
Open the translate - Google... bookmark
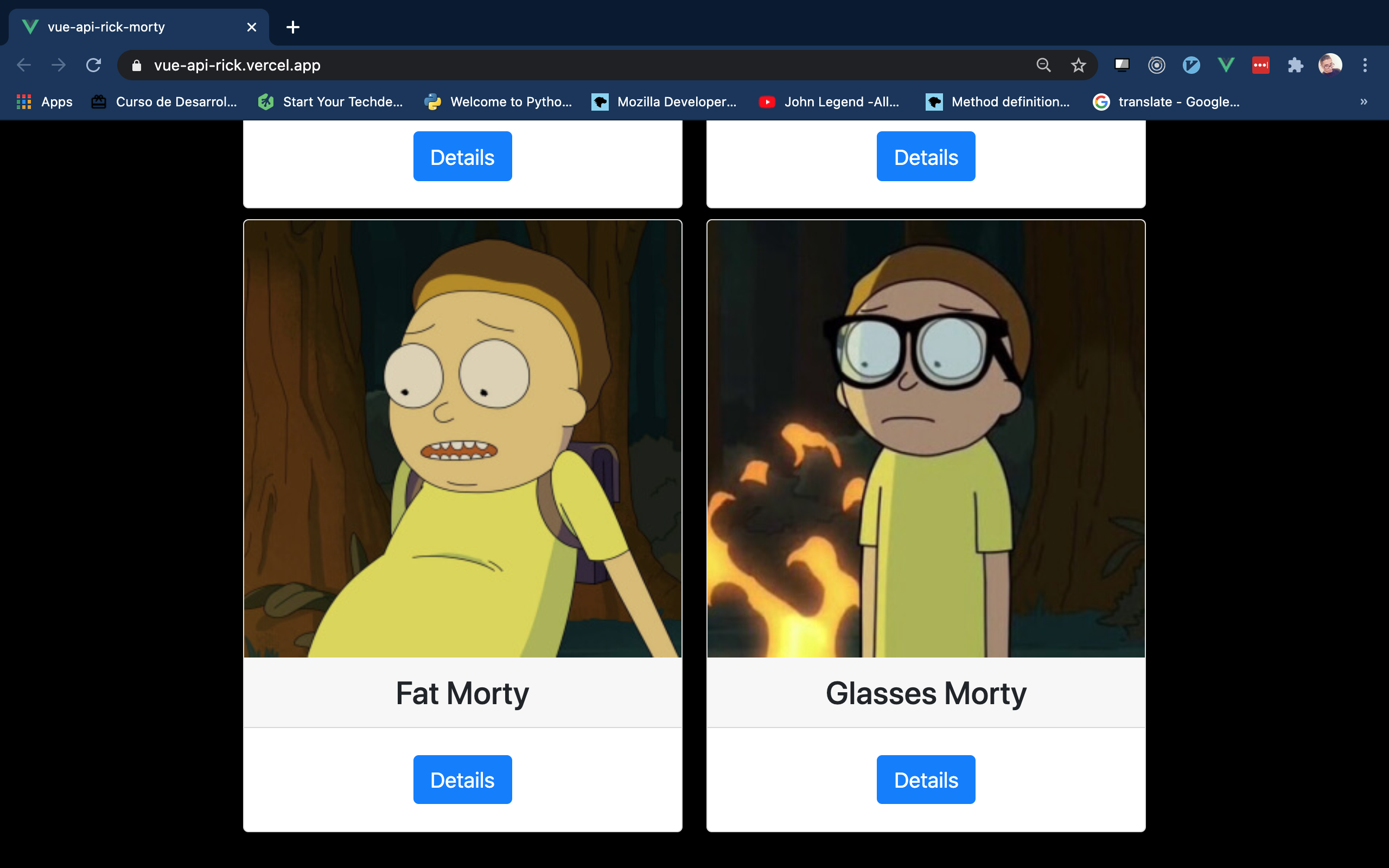coord(1167,101)
